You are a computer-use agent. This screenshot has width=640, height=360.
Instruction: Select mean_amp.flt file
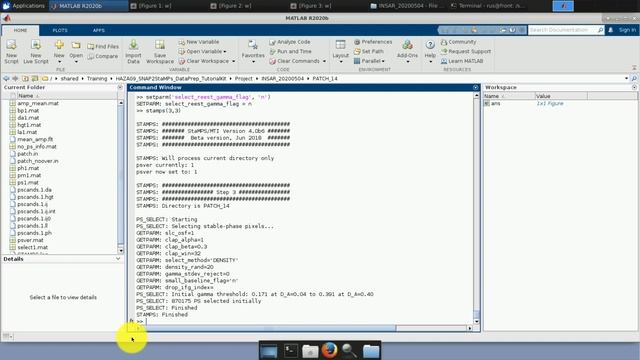click(35, 140)
